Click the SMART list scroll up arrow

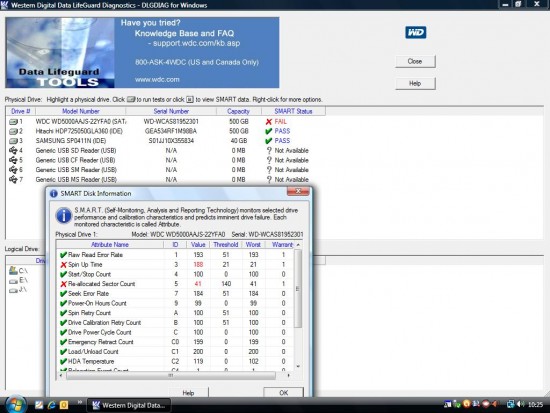(298, 245)
